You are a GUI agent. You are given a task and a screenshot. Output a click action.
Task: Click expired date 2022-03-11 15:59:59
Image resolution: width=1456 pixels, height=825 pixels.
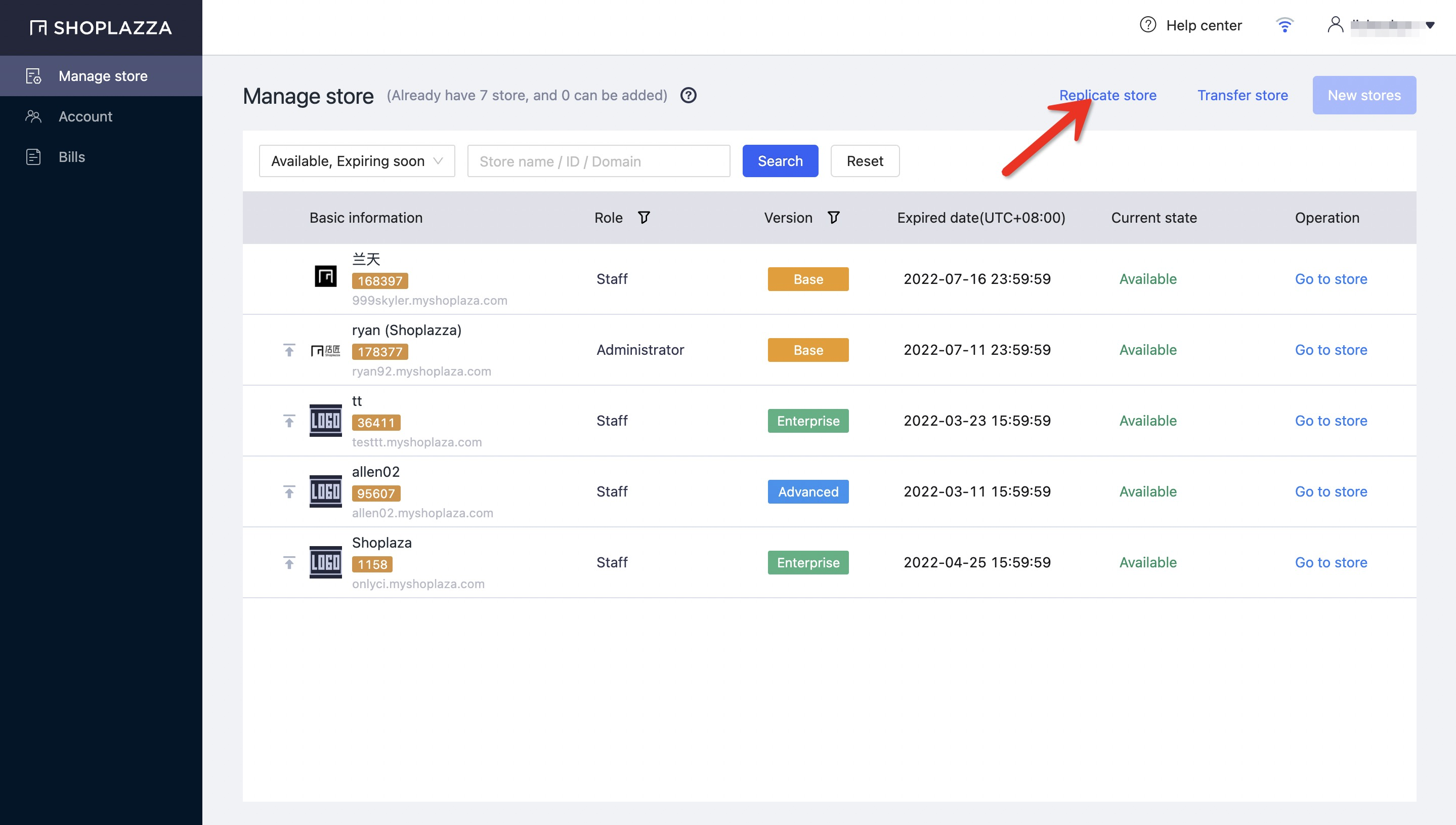[977, 492]
